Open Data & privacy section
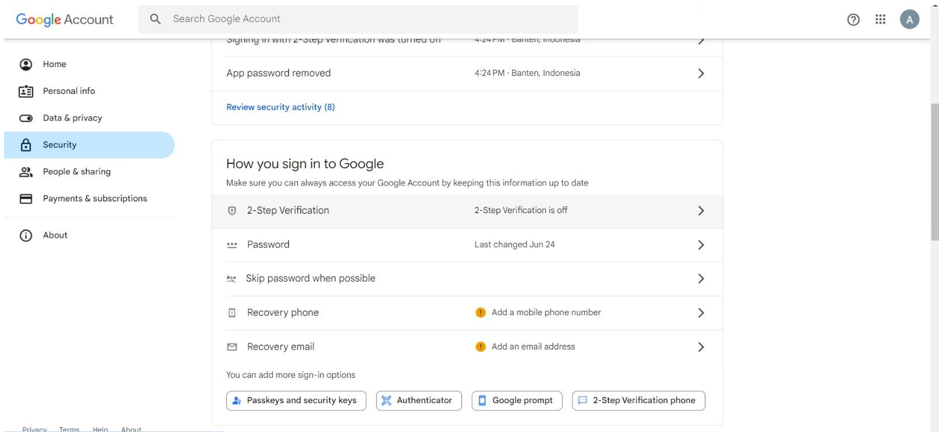The width and height of the screenshot is (939, 432). [89, 118]
